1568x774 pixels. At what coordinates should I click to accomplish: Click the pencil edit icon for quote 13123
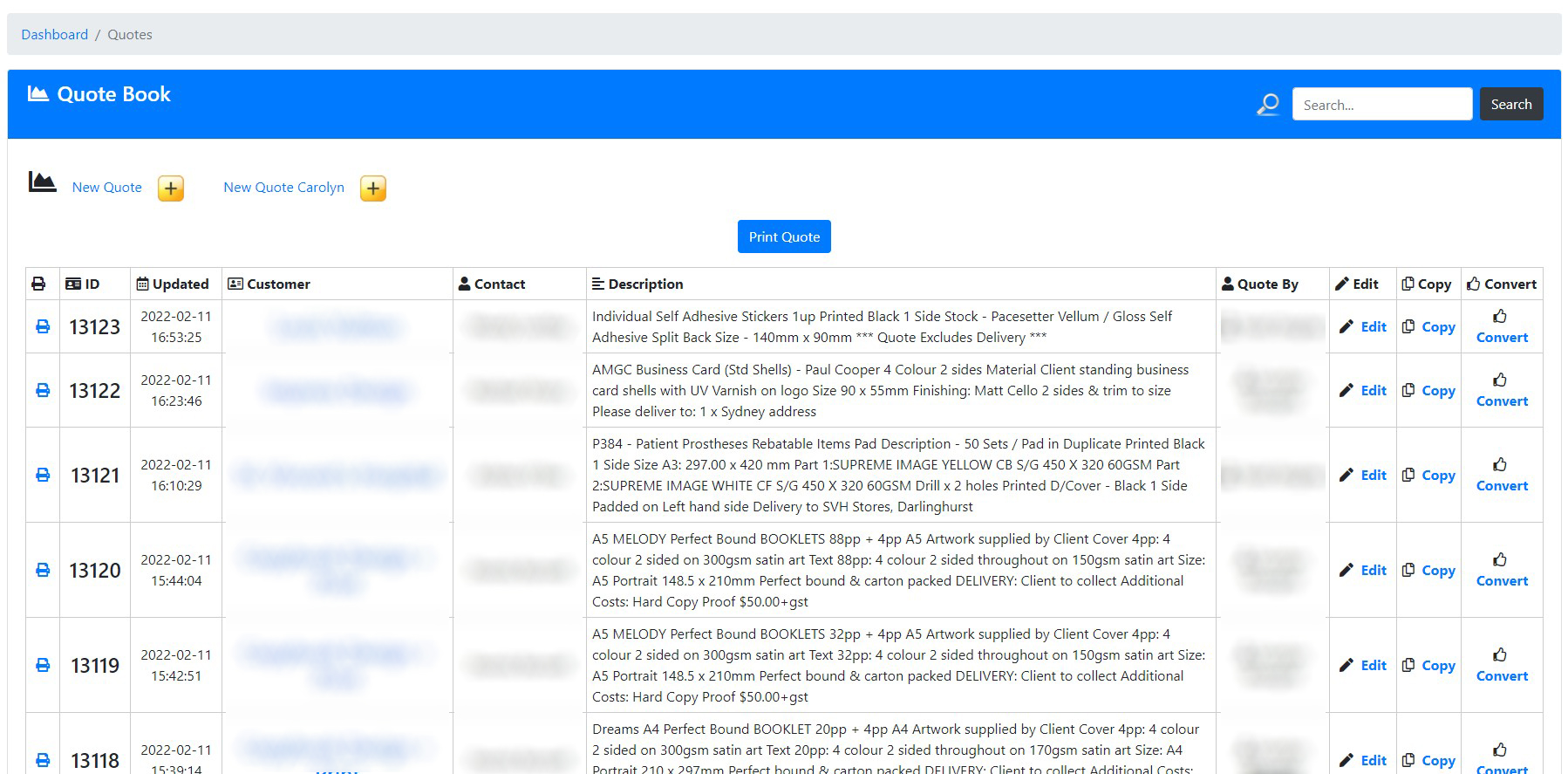click(x=1346, y=326)
